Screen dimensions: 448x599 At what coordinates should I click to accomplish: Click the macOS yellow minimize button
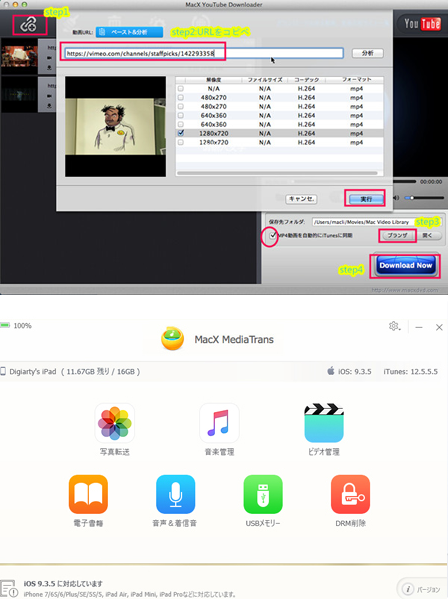click(x=16, y=4)
